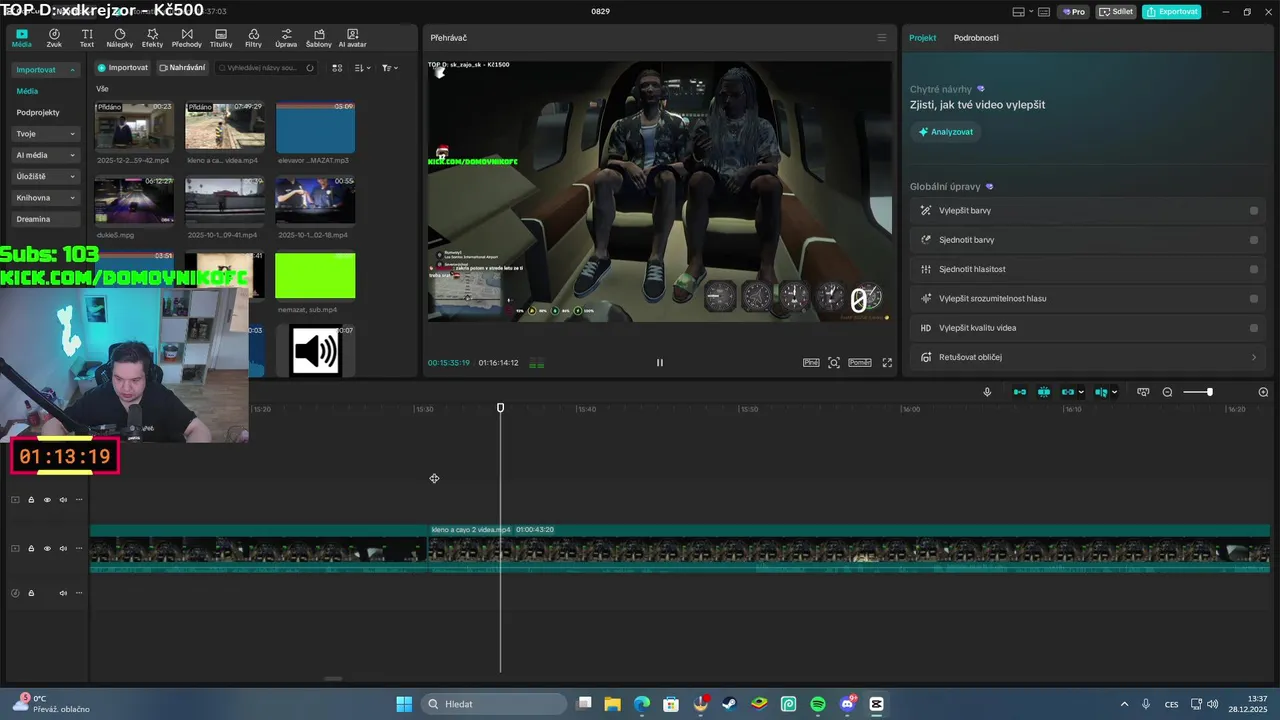
Task: Toggle the Vylepšit srozumitelnost hlasu checkbox
Action: (1254, 298)
